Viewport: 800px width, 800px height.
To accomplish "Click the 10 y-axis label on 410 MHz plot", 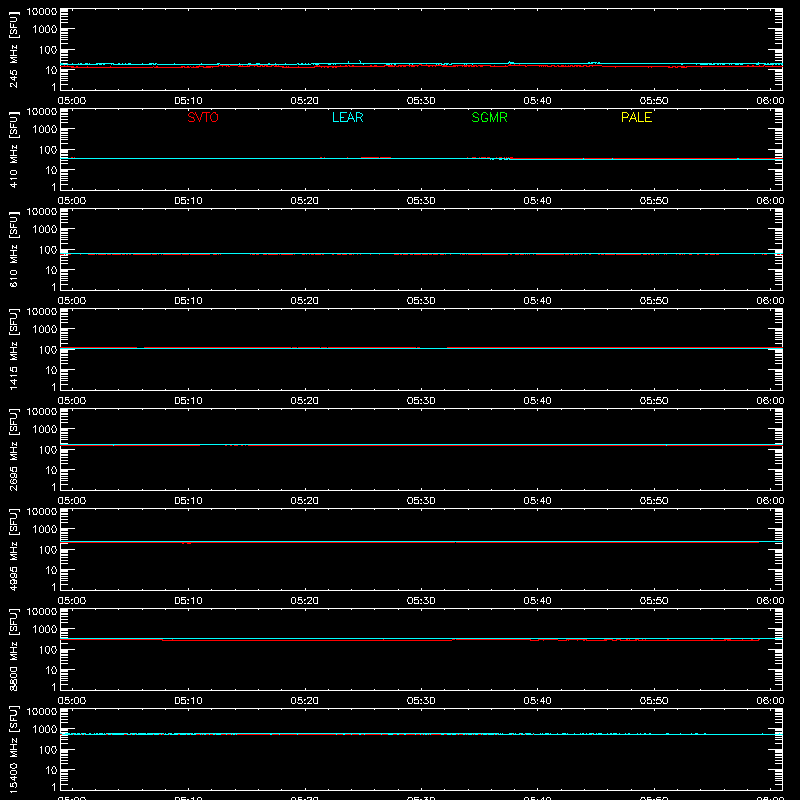I will [51, 170].
